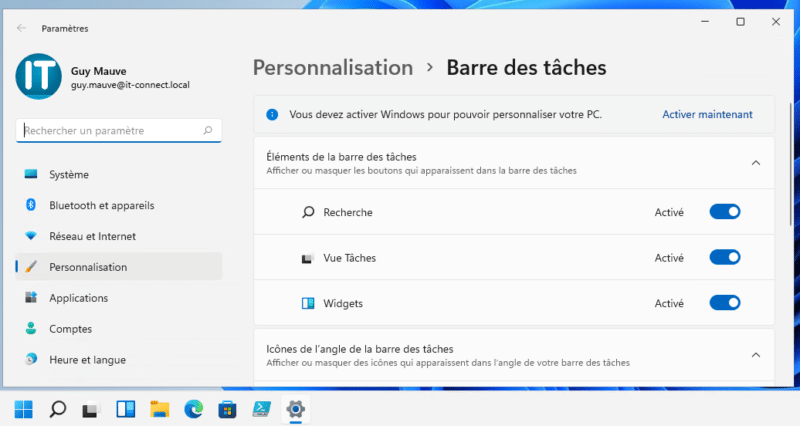800x426 pixels.
Task: Go back to Personnalisation breadcrumb
Action: (333, 68)
